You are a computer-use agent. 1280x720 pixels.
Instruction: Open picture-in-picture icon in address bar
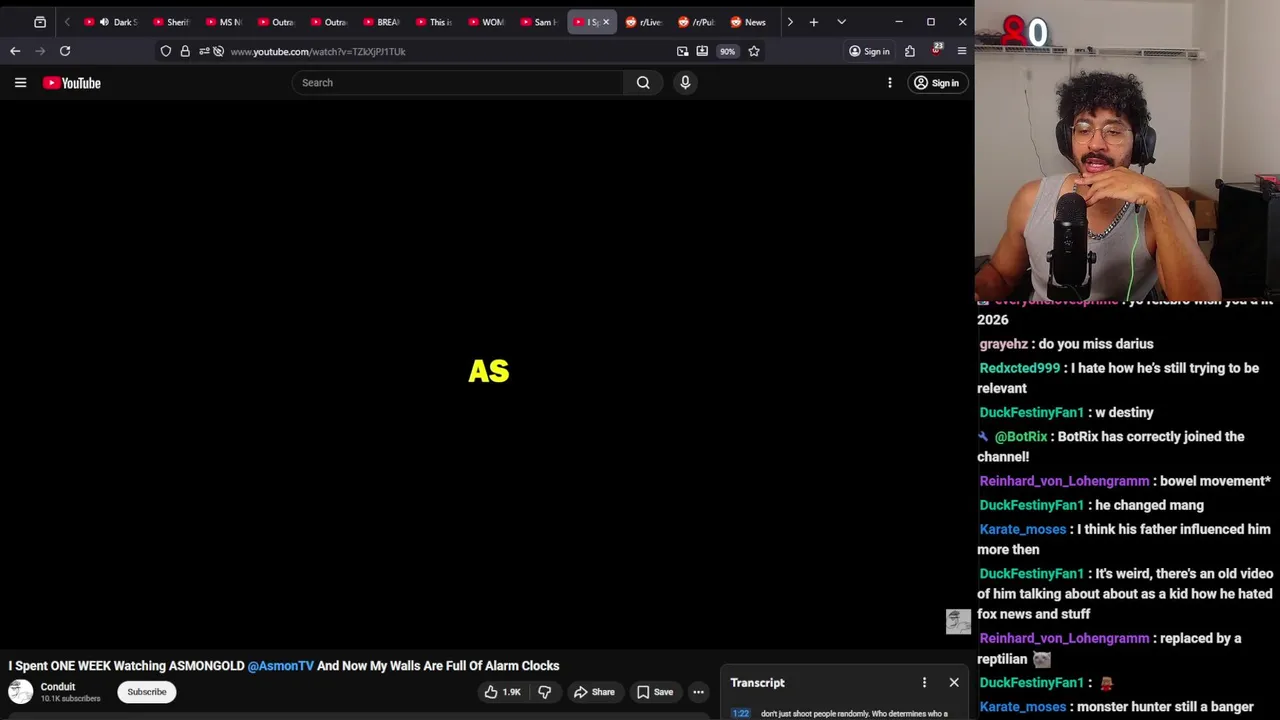[x=682, y=51]
